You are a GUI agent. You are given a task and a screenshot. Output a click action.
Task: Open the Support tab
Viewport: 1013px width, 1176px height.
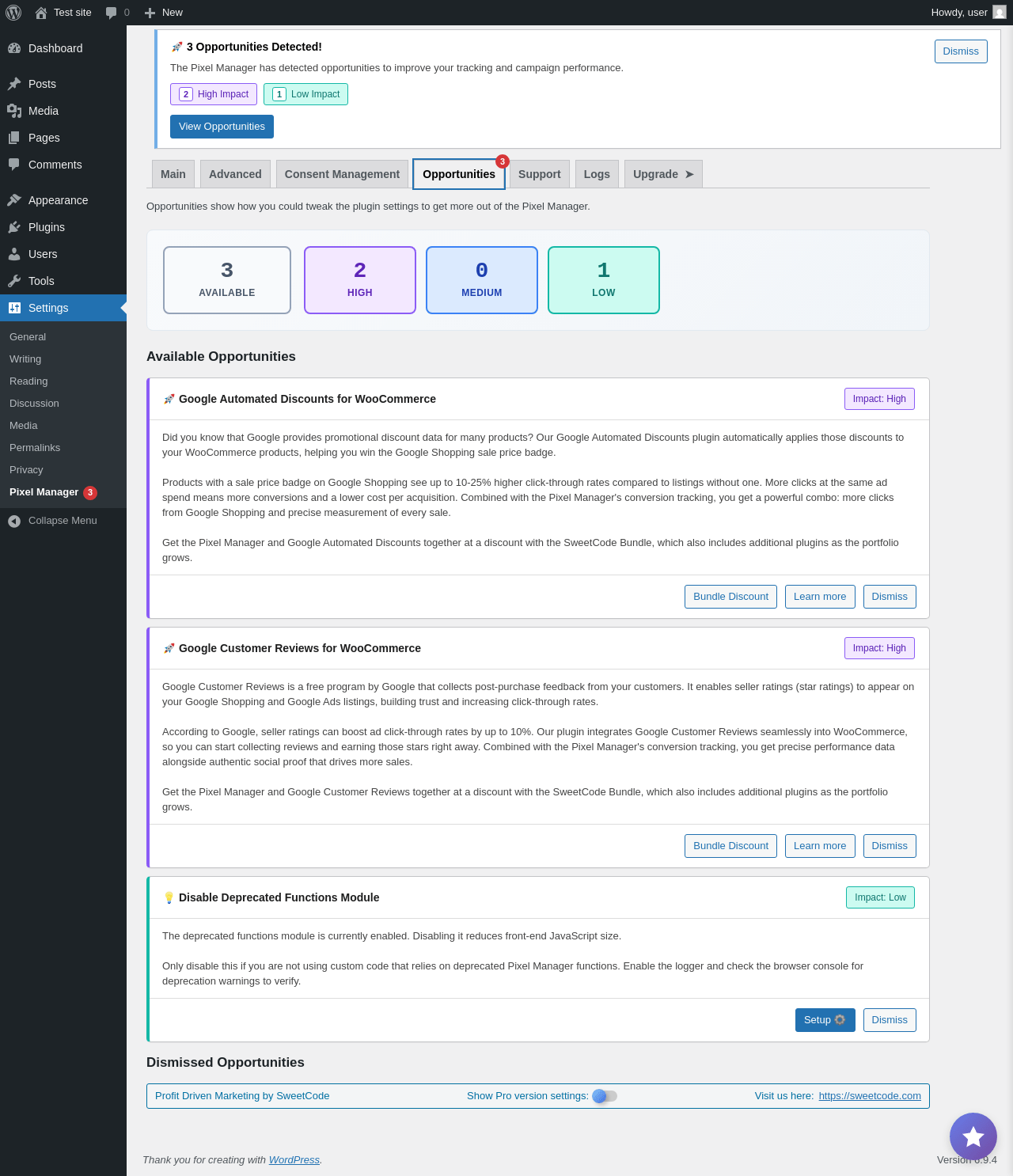point(540,174)
